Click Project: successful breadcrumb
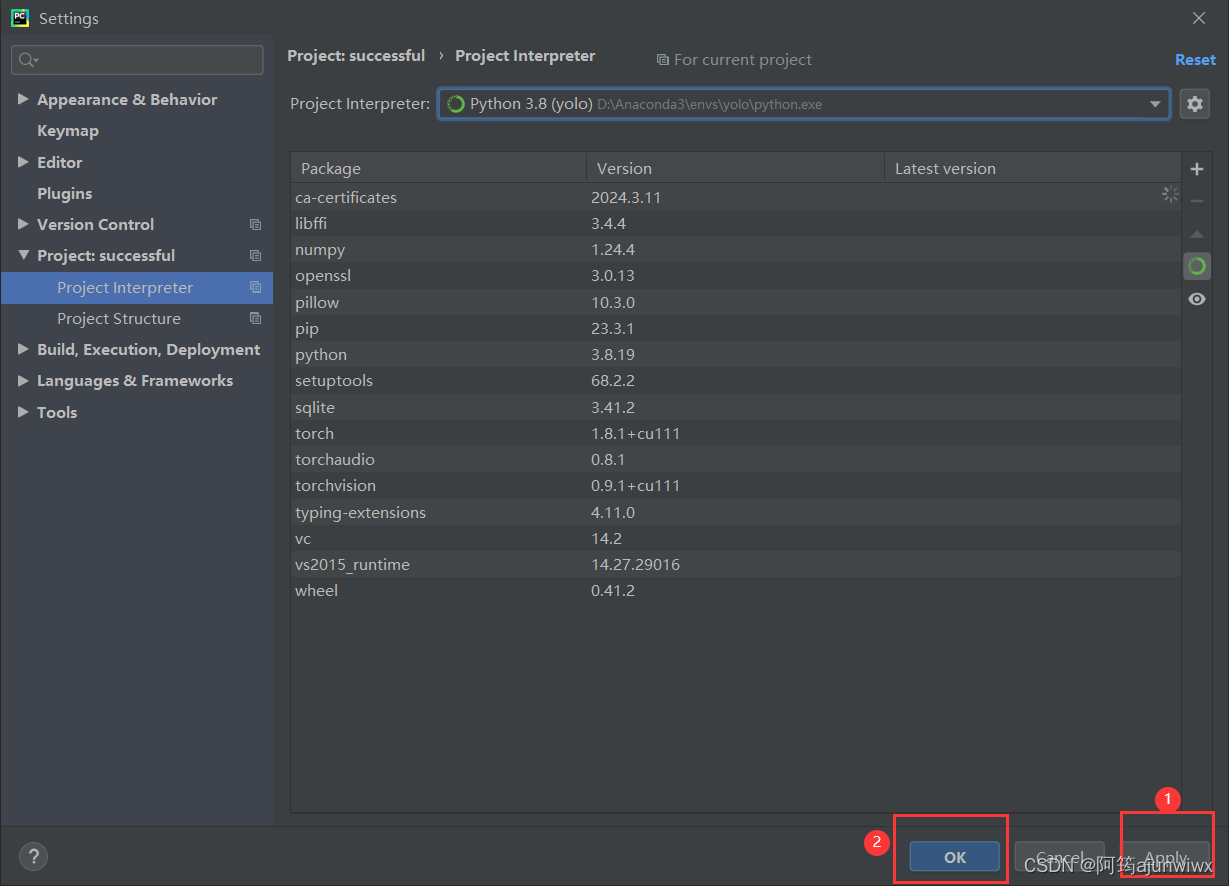Screen dimensions: 1229x886 tap(356, 56)
